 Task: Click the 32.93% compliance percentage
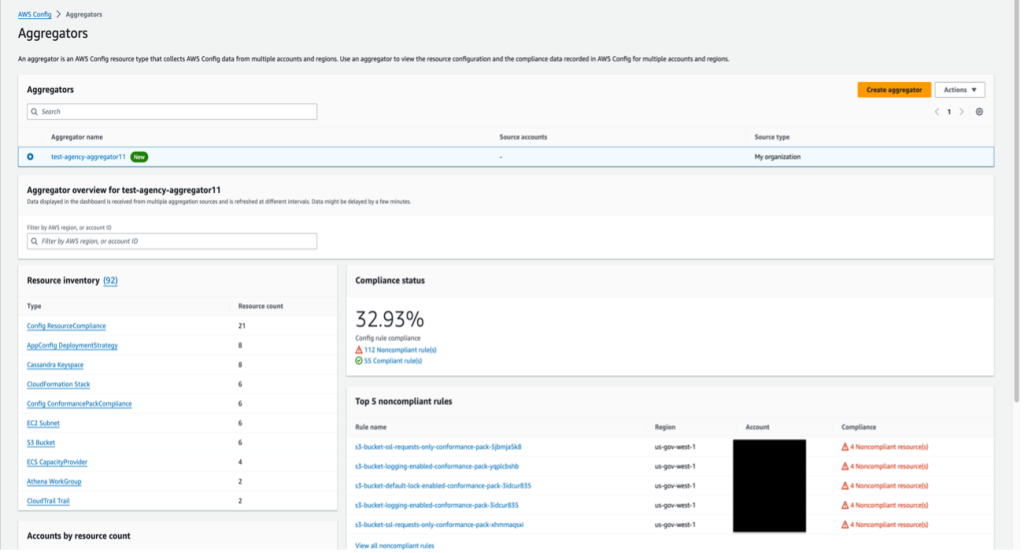pos(390,319)
